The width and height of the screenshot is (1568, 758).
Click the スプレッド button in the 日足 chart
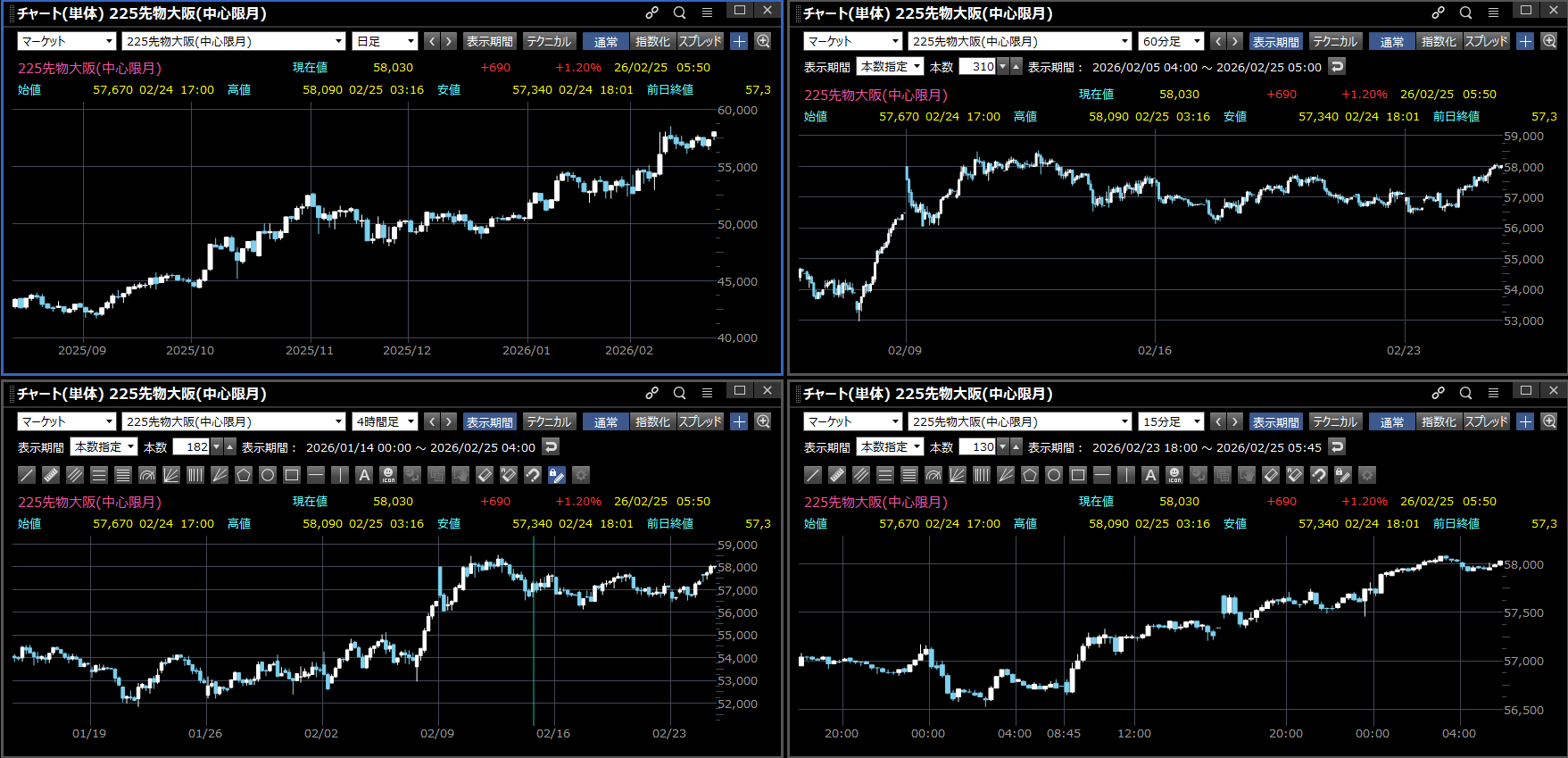pyautogui.click(x=700, y=41)
